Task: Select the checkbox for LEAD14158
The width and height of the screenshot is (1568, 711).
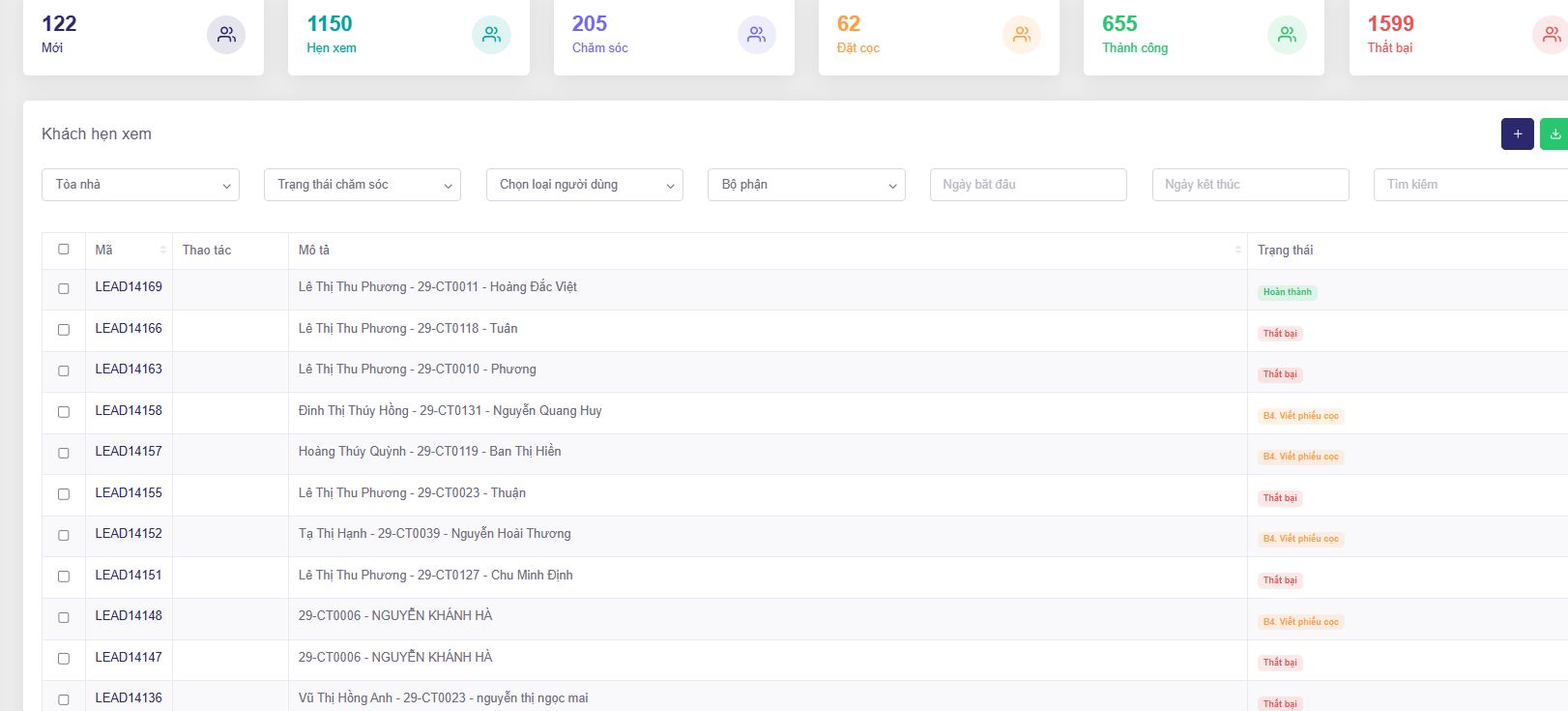Action: tap(64, 412)
